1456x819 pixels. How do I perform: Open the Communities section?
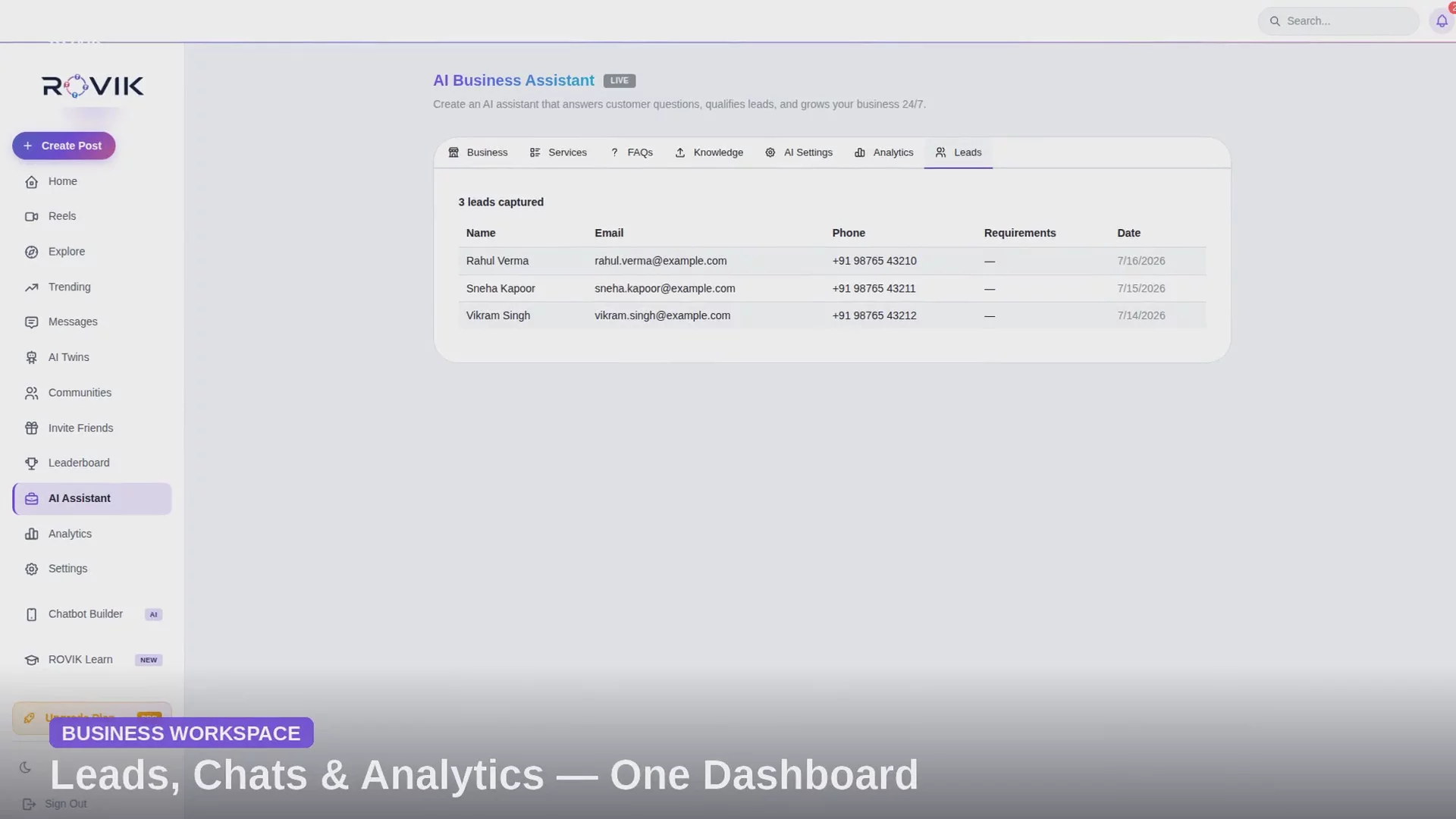coord(92,393)
